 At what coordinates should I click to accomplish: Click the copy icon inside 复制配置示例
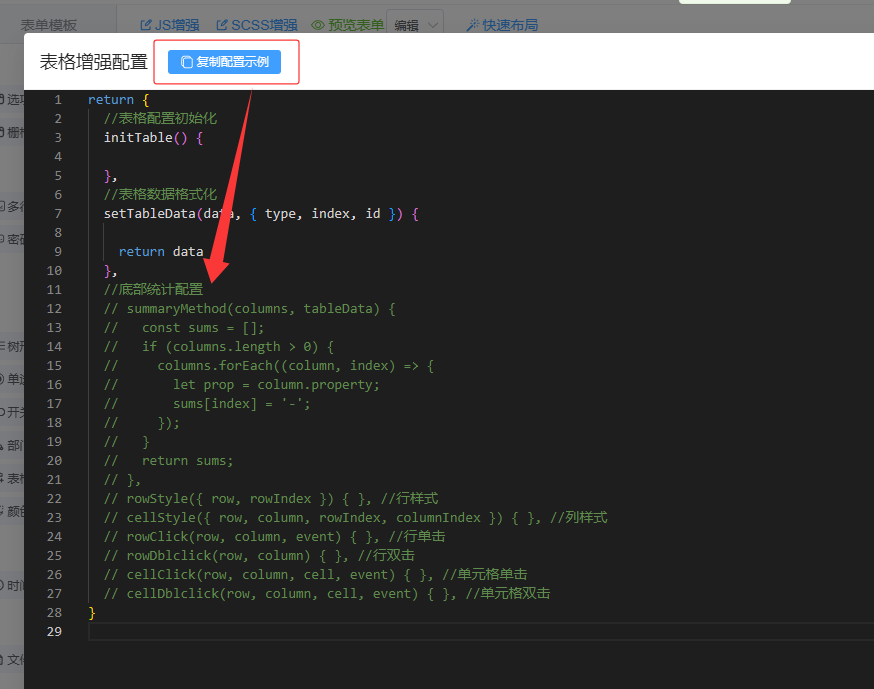(x=186, y=62)
